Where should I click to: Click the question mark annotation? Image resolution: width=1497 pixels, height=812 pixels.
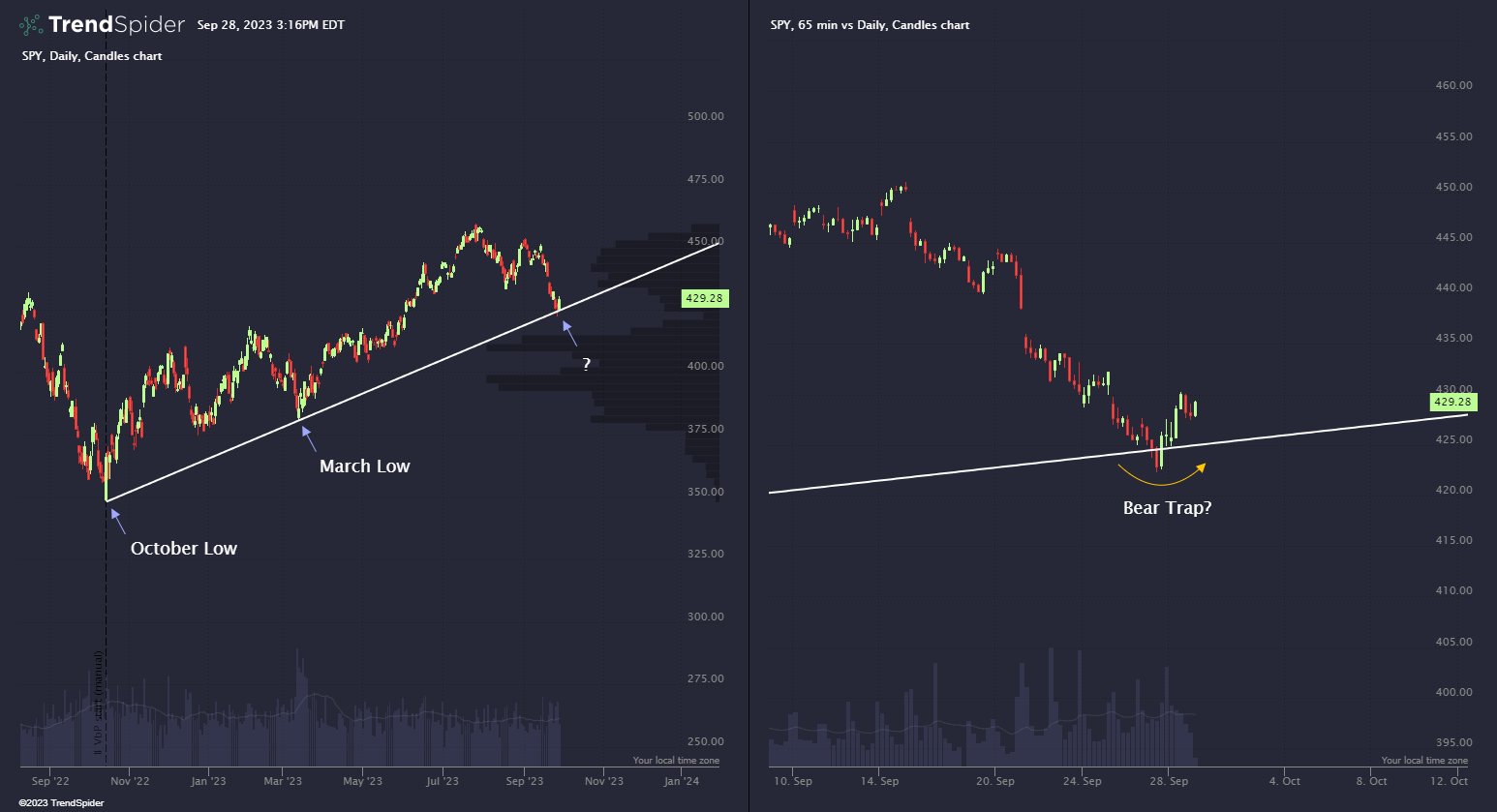tap(586, 365)
